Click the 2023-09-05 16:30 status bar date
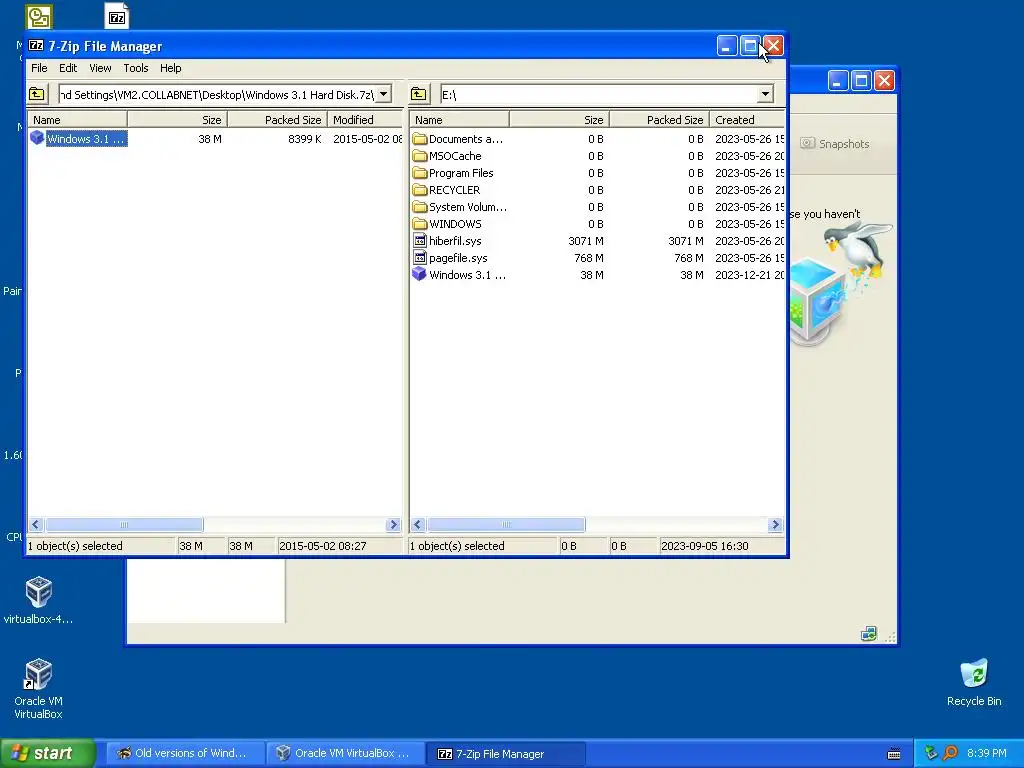Screen dimensions: 1024x768 pos(705,546)
